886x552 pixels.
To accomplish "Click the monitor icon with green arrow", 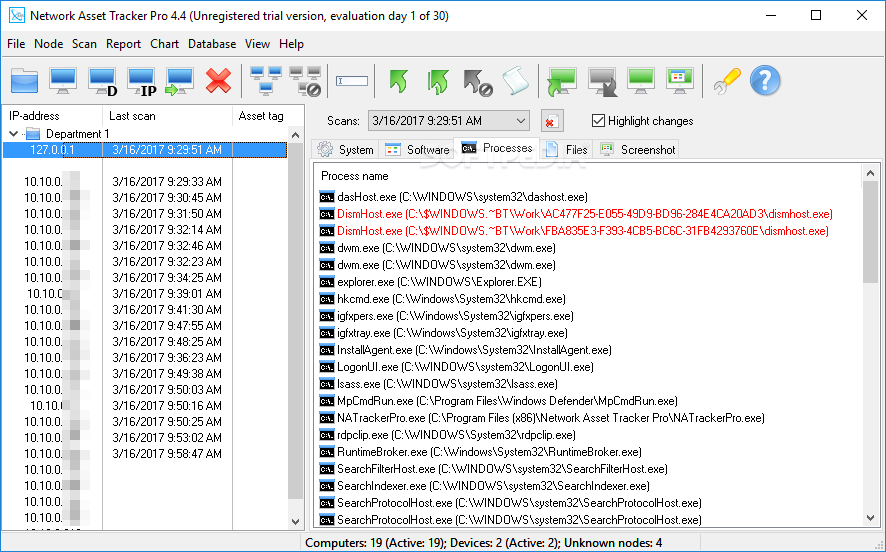I will click(x=180, y=81).
